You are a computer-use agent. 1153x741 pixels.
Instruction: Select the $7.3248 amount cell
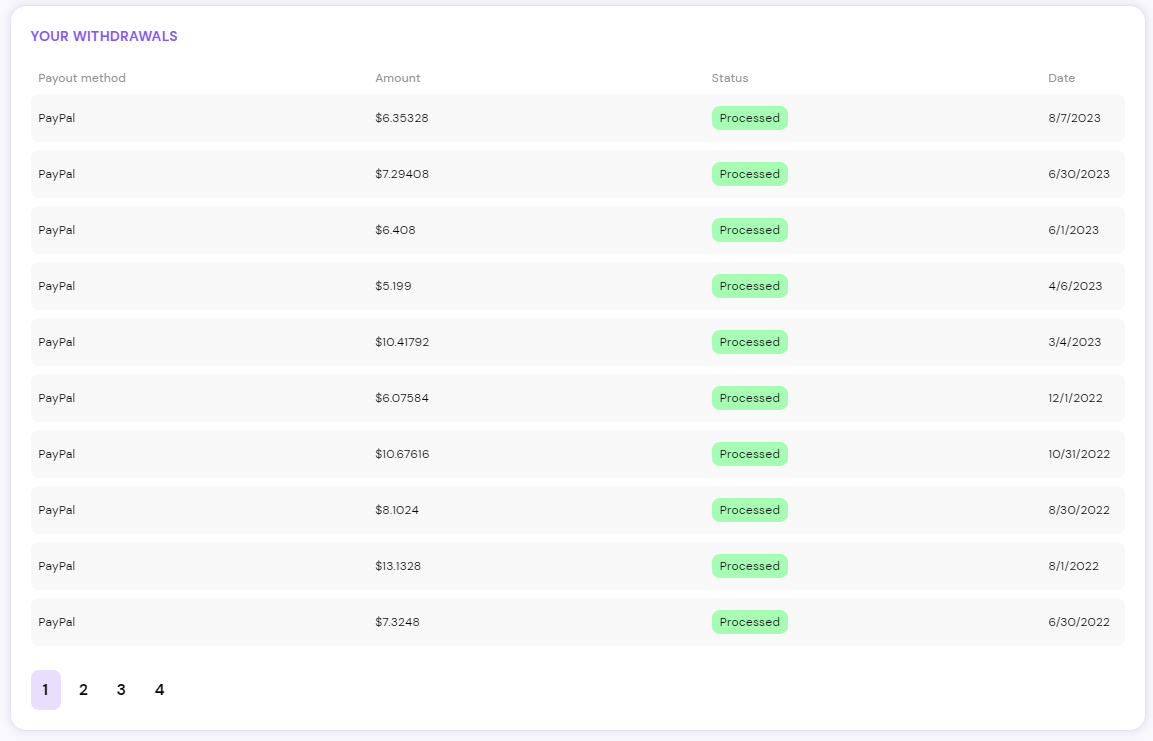397,622
